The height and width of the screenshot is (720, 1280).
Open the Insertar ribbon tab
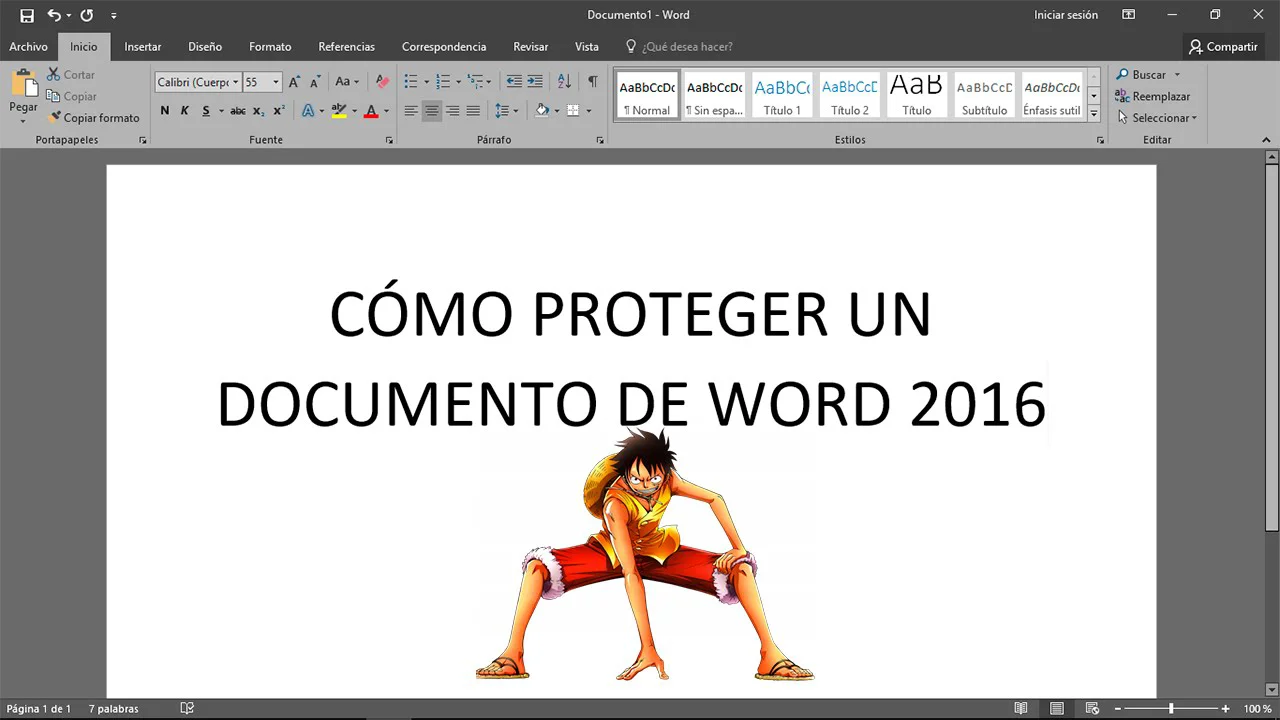point(142,47)
